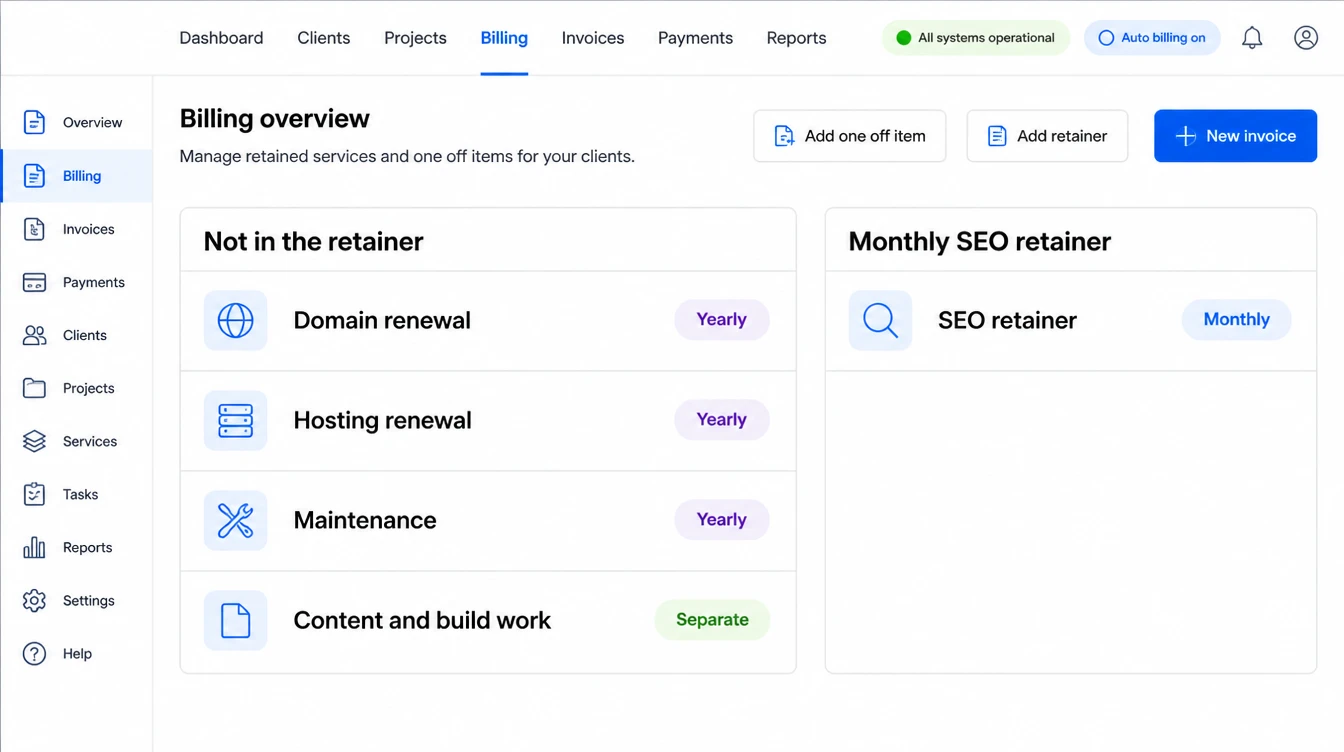Viewport: 1344px width, 752px height.
Task: Click the Domain renewal item title
Action: click(x=382, y=320)
